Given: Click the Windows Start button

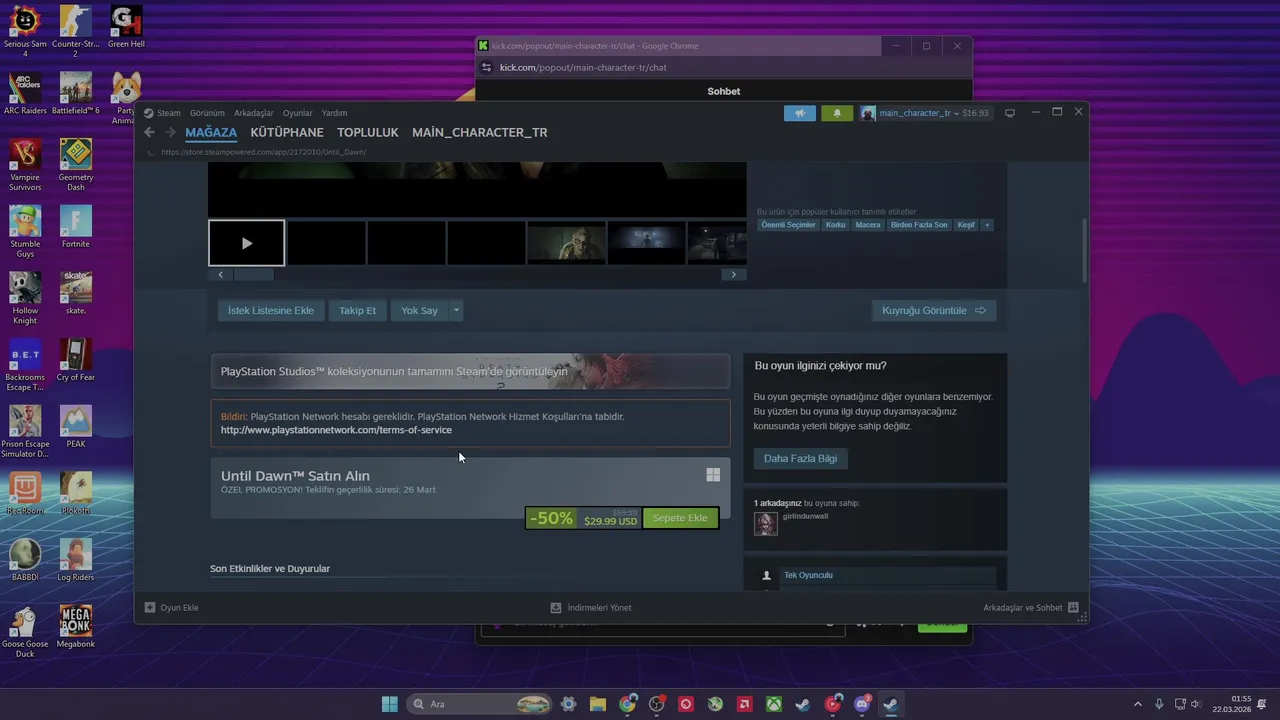Looking at the screenshot, I should tap(389, 704).
